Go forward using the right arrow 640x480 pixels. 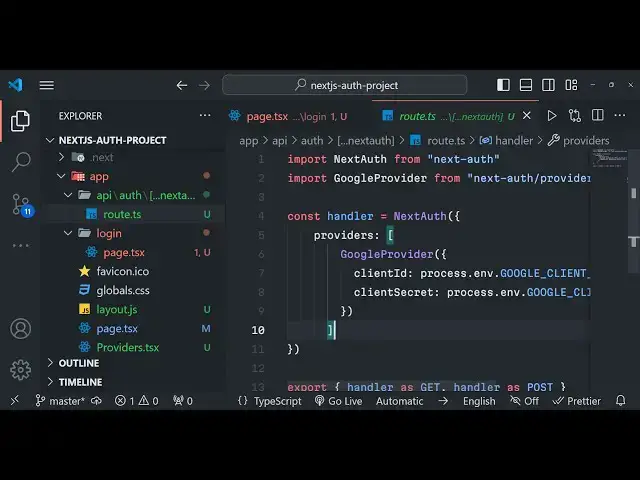(x=204, y=85)
